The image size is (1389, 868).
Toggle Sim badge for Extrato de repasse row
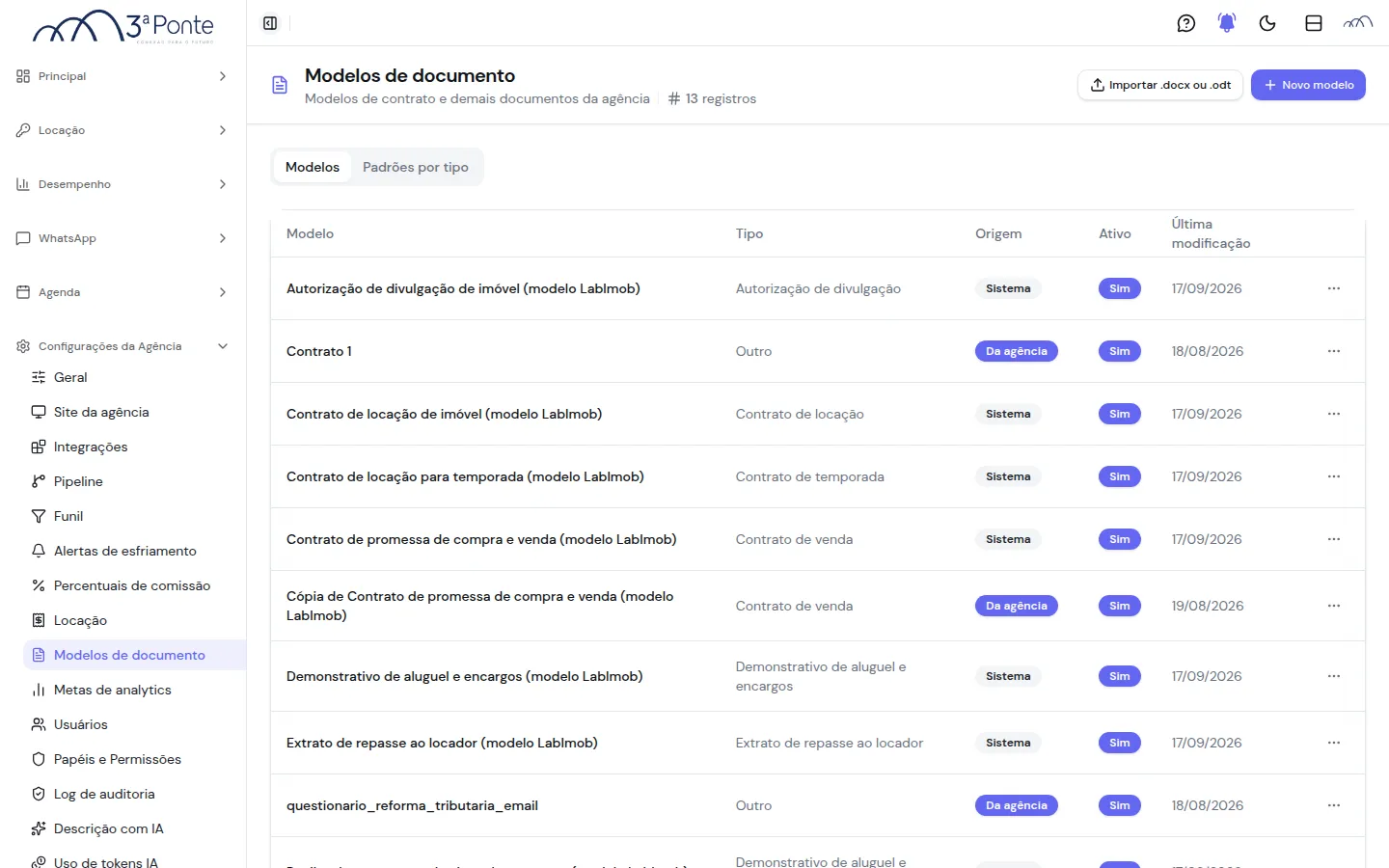[1119, 743]
